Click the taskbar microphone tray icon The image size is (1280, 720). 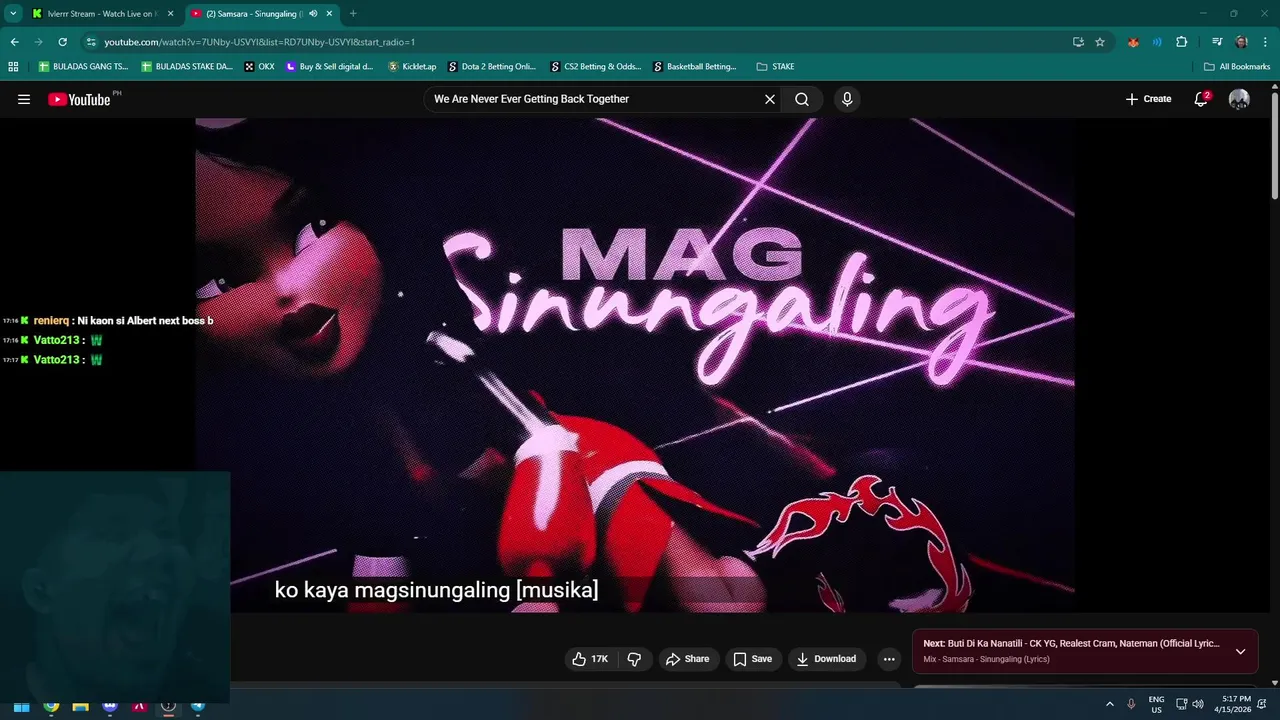tap(1131, 704)
